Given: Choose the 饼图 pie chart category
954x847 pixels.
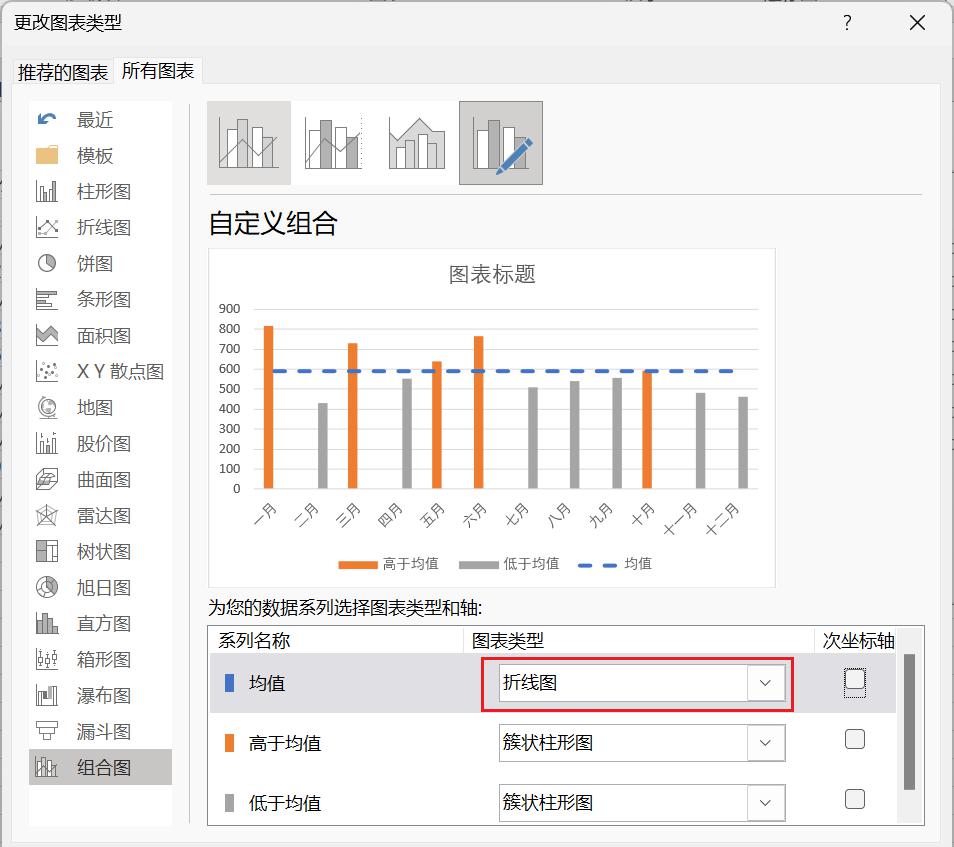Looking at the screenshot, I should [100, 263].
